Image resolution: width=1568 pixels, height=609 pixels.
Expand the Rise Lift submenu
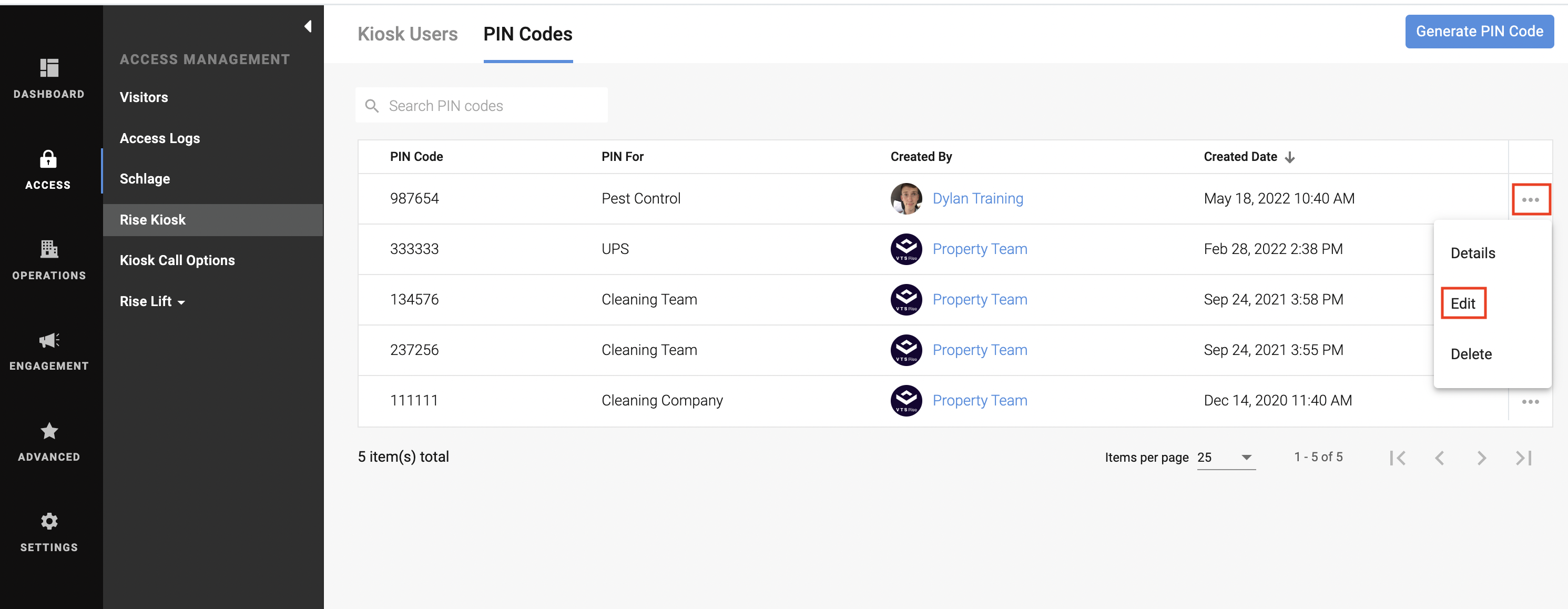(152, 301)
